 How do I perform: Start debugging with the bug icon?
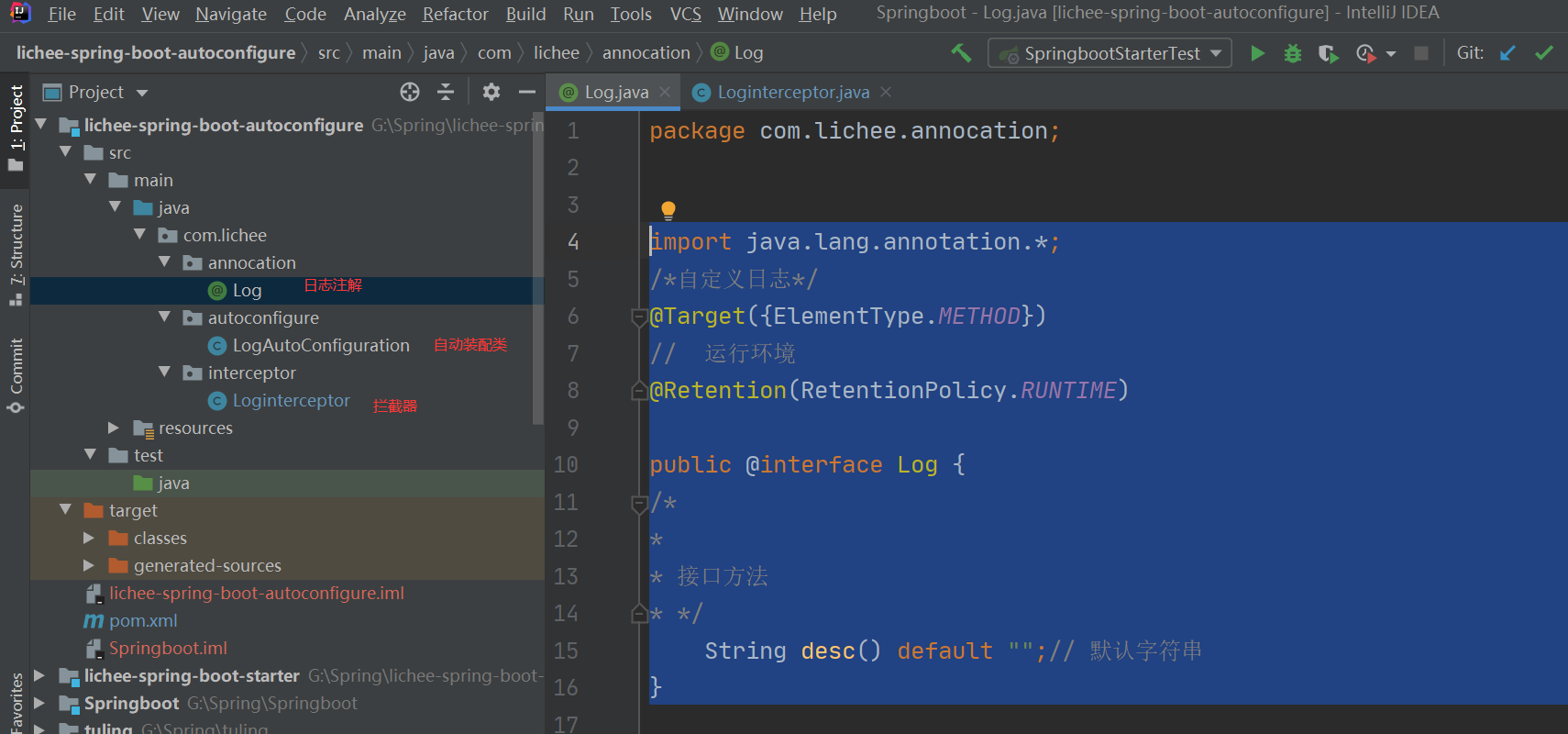point(1293,53)
